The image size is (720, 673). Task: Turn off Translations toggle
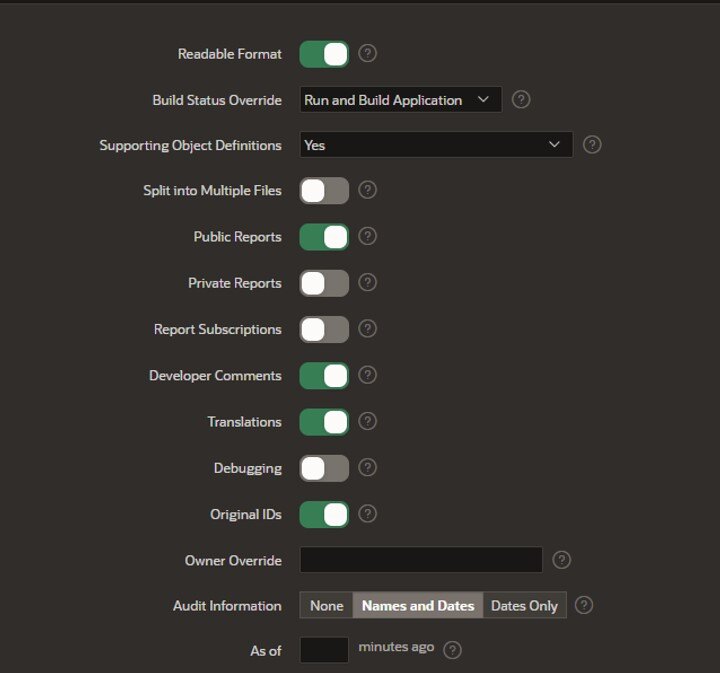coord(324,422)
